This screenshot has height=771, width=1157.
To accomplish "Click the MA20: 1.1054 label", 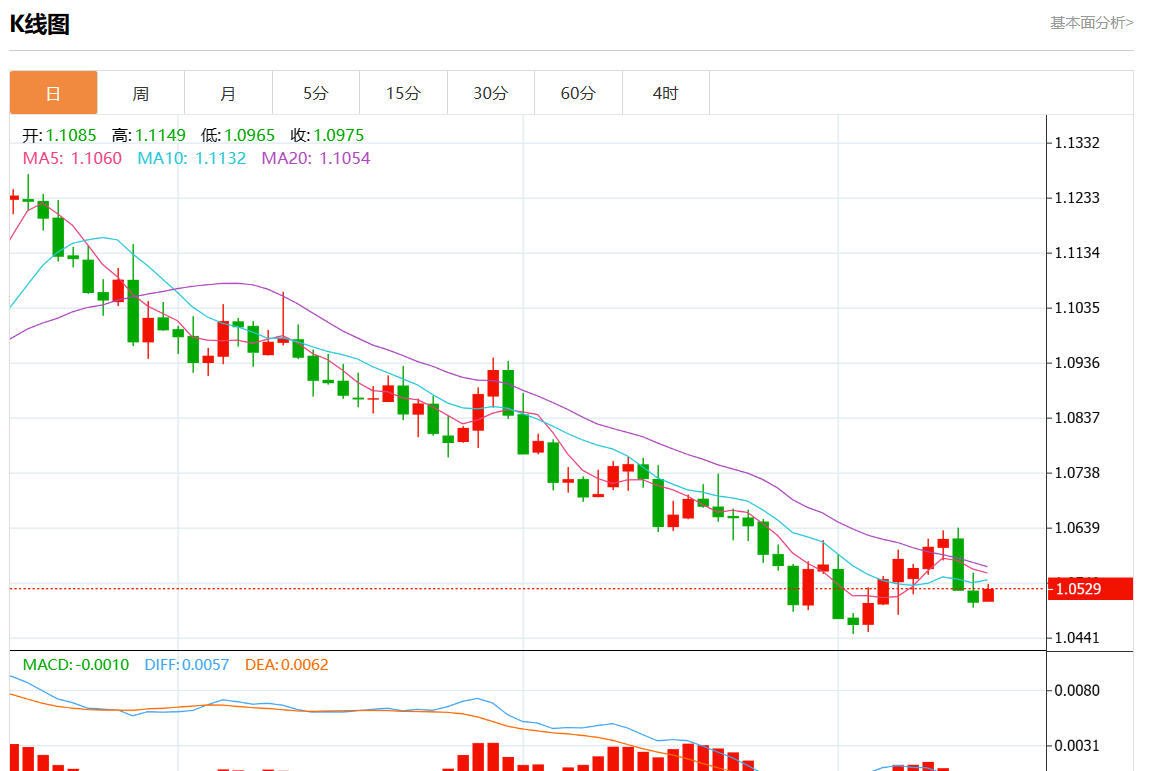I will pos(316,158).
